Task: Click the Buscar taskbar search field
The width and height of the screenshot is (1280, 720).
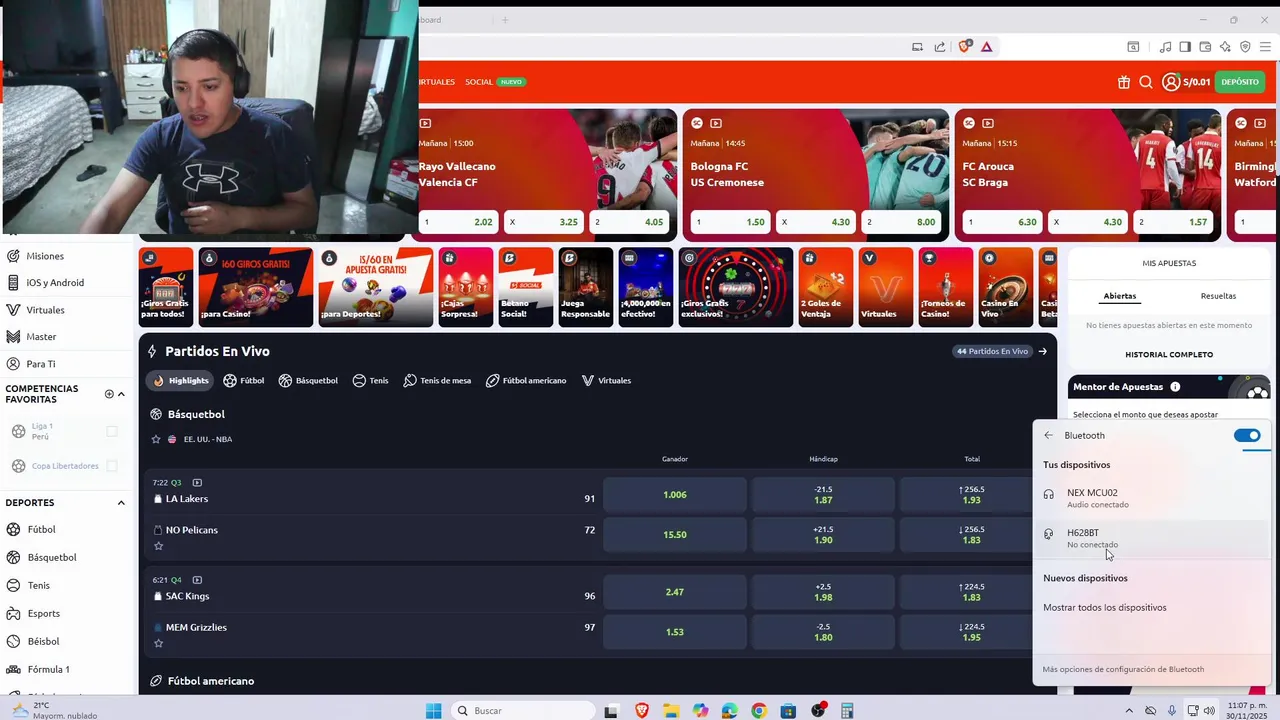Action: [x=522, y=711]
